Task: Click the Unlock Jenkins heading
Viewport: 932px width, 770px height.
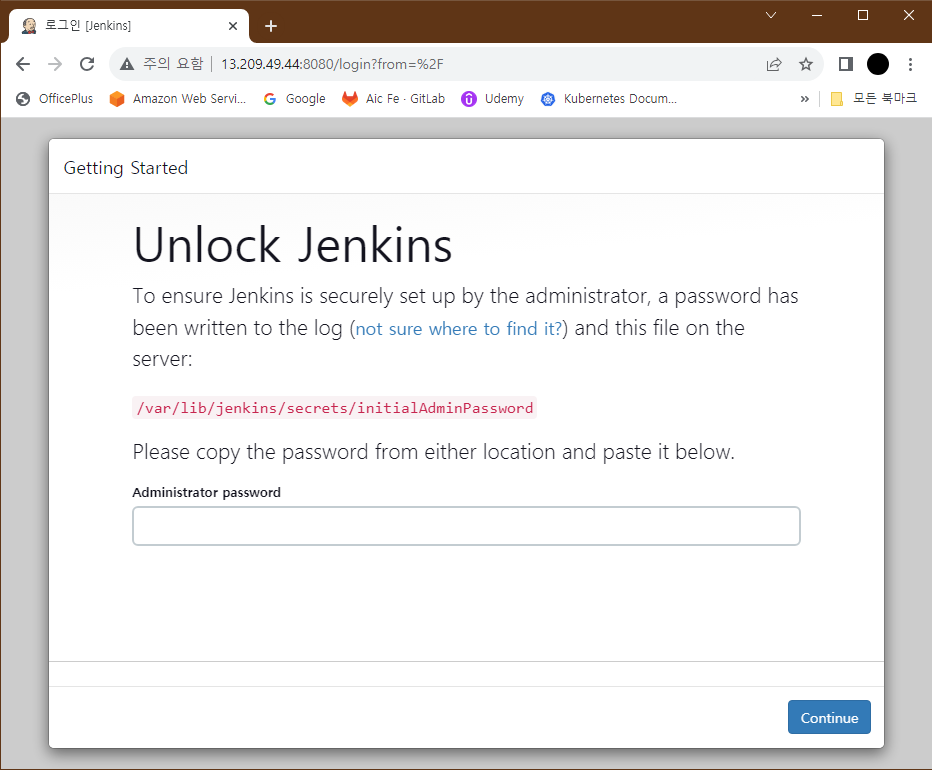Action: pos(292,245)
